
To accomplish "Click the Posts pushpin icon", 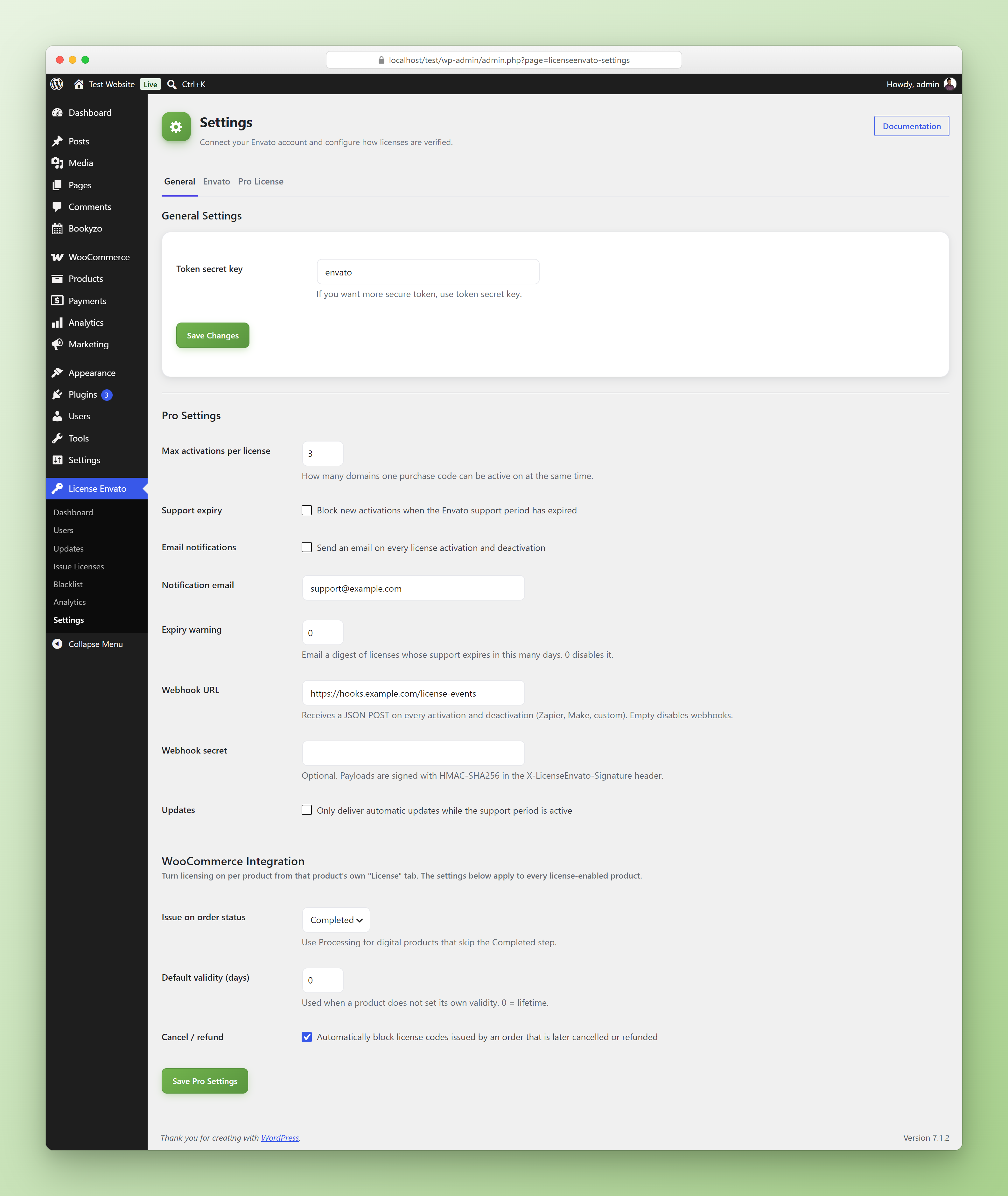I will [x=57, y=141].
